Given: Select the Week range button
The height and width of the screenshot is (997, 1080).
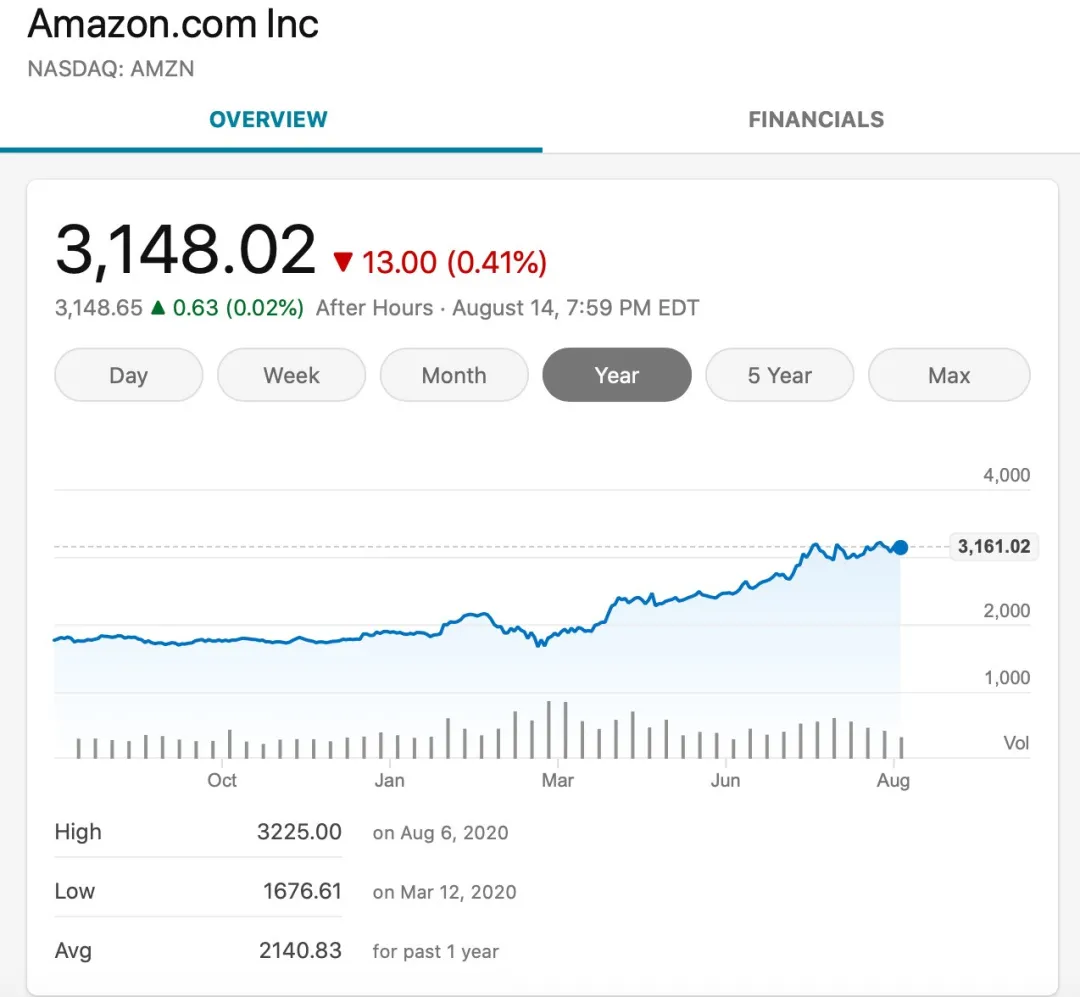Looking at the screenshot, I should (x=291, y=376).
